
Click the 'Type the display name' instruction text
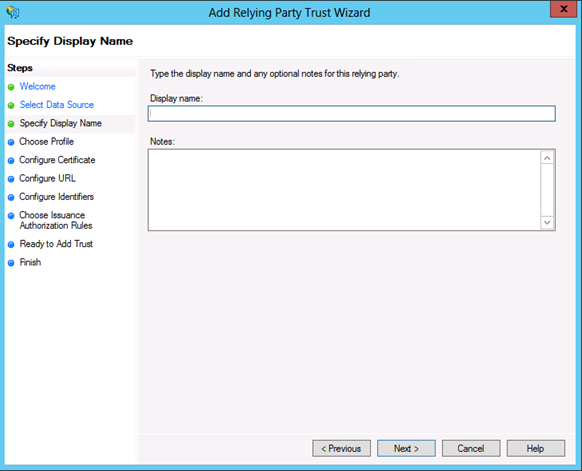click(x=275, y=74)
